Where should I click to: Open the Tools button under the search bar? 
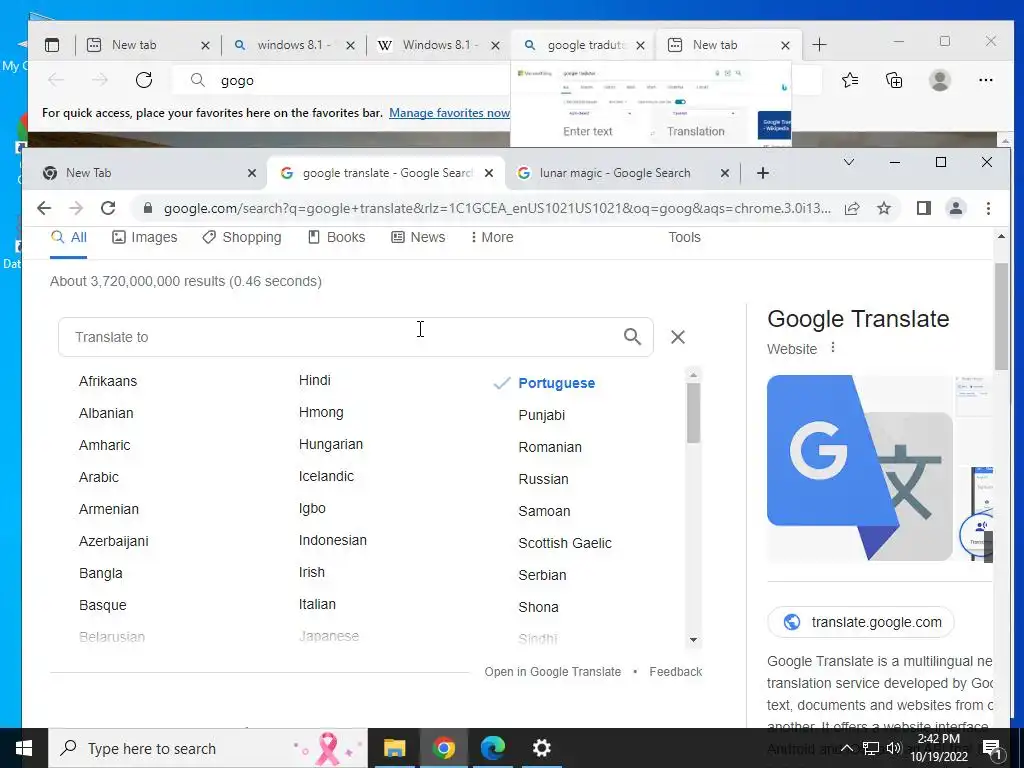[684, 237]
